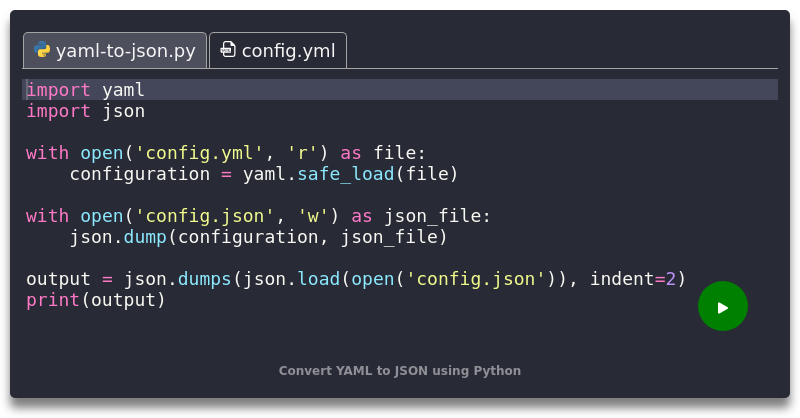800x418 pixels.
Task: Click the 'import json' line
Action: pos(86,111)
